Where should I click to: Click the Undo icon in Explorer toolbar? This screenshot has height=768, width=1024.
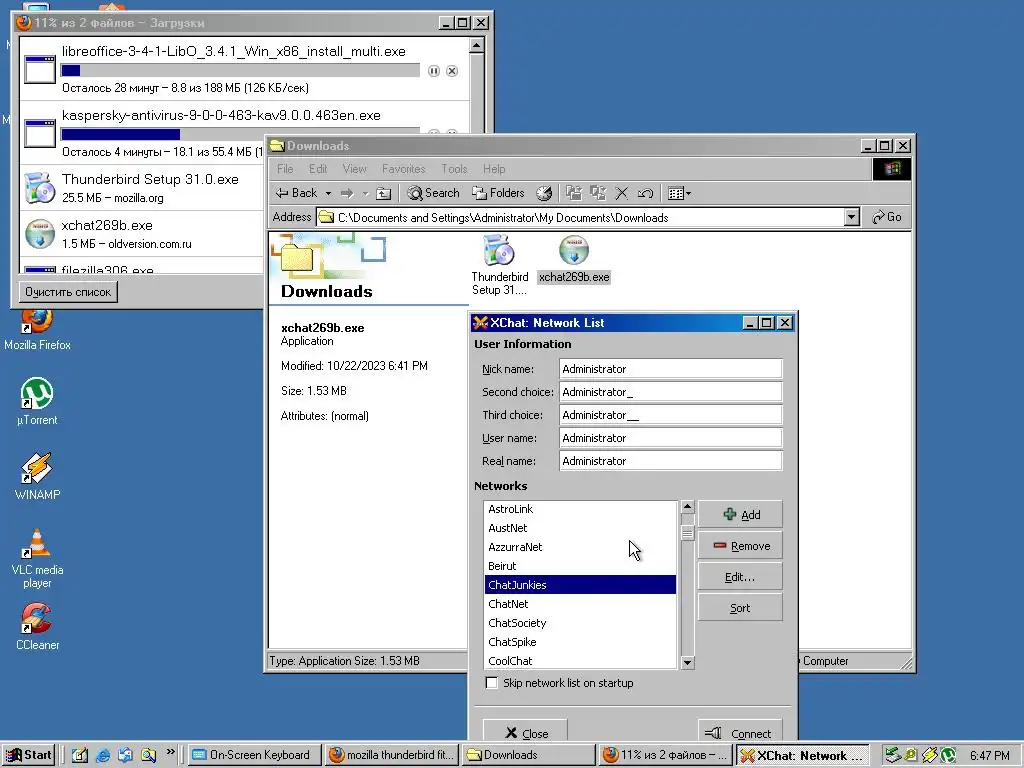point(645,193)
